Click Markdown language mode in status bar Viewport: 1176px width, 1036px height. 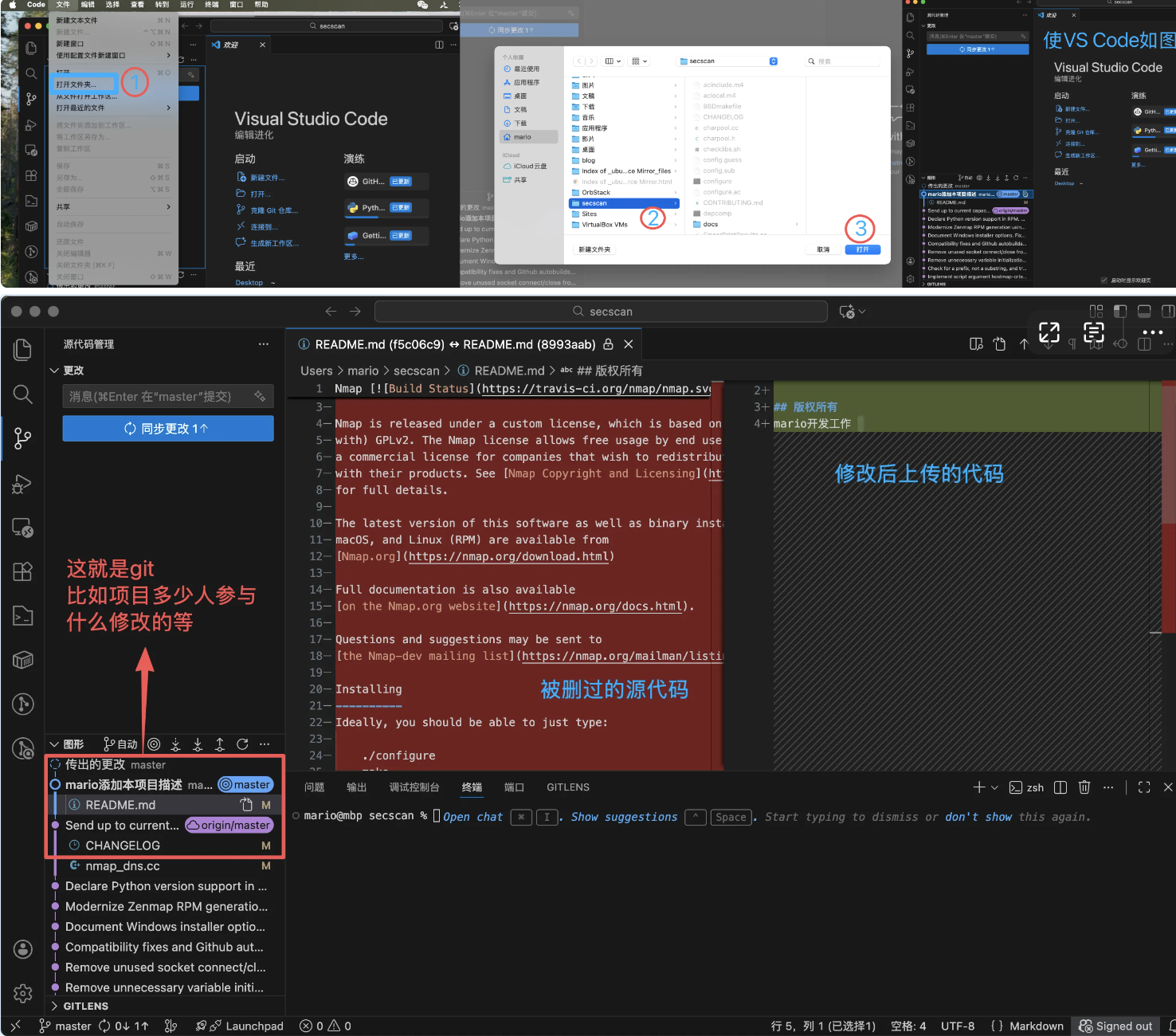pos(1036,1026)
